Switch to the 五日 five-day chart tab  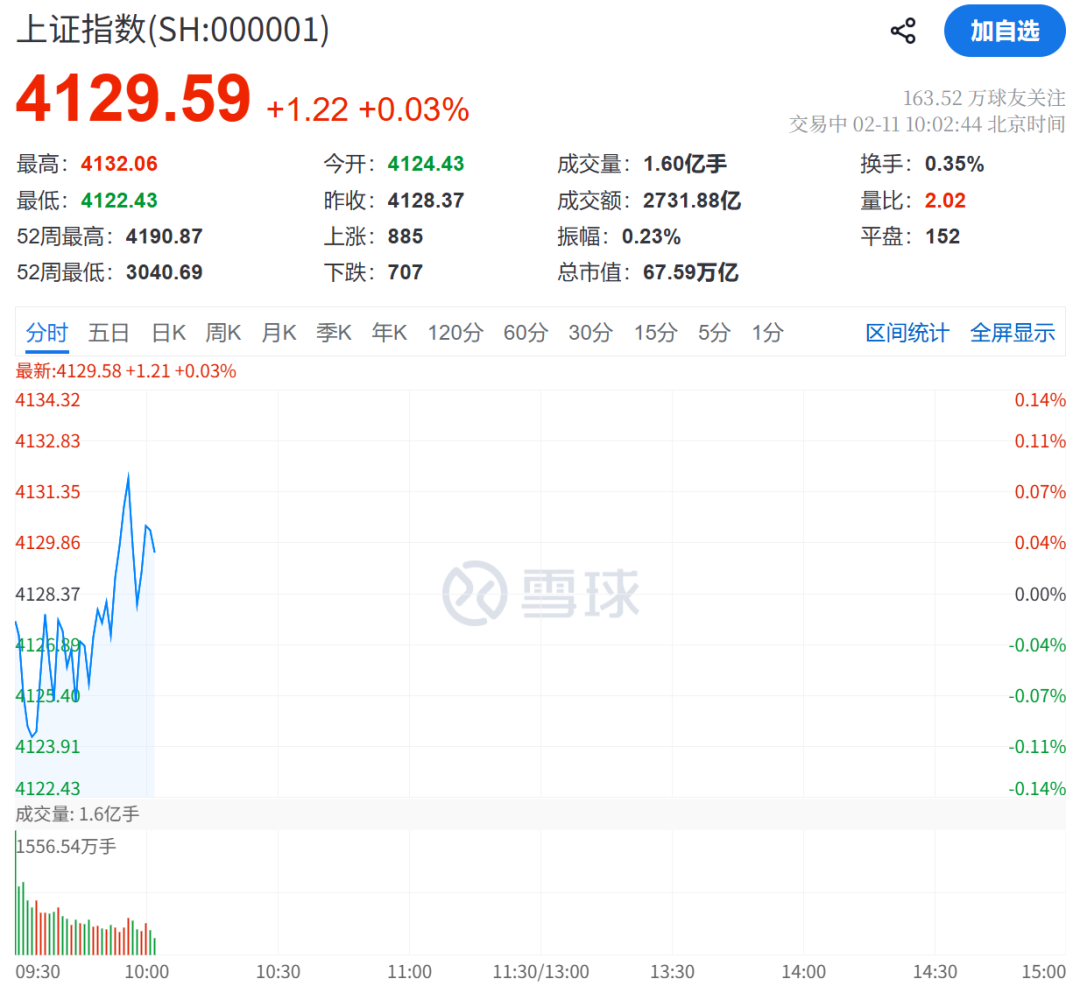coord(108,333)
